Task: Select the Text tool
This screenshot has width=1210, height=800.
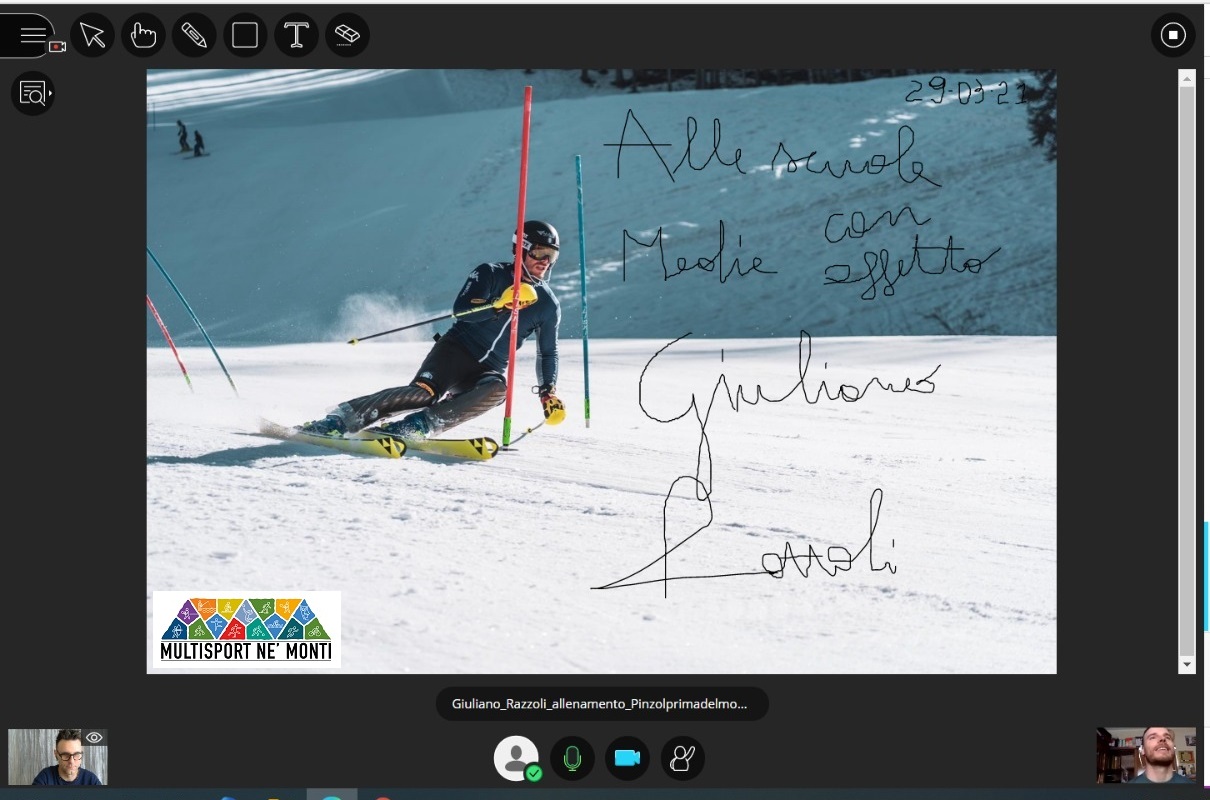Action: point(296,36)
